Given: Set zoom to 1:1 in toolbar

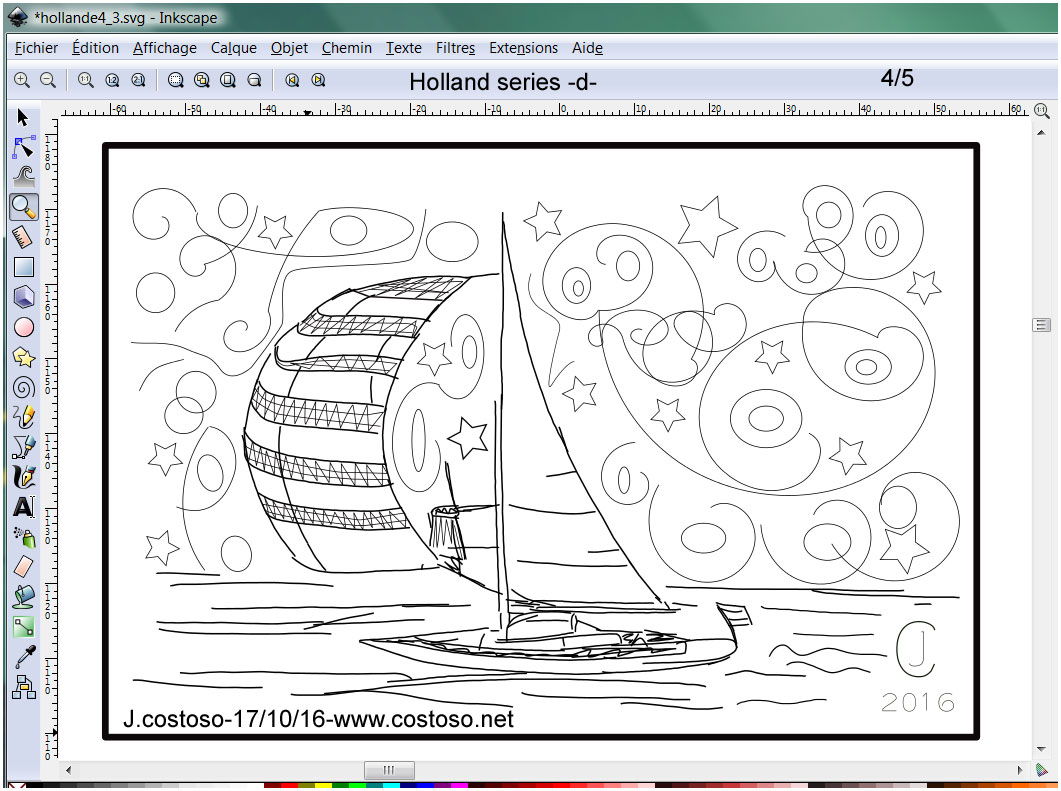Looking at the screenshot, I should coord(85,80).
